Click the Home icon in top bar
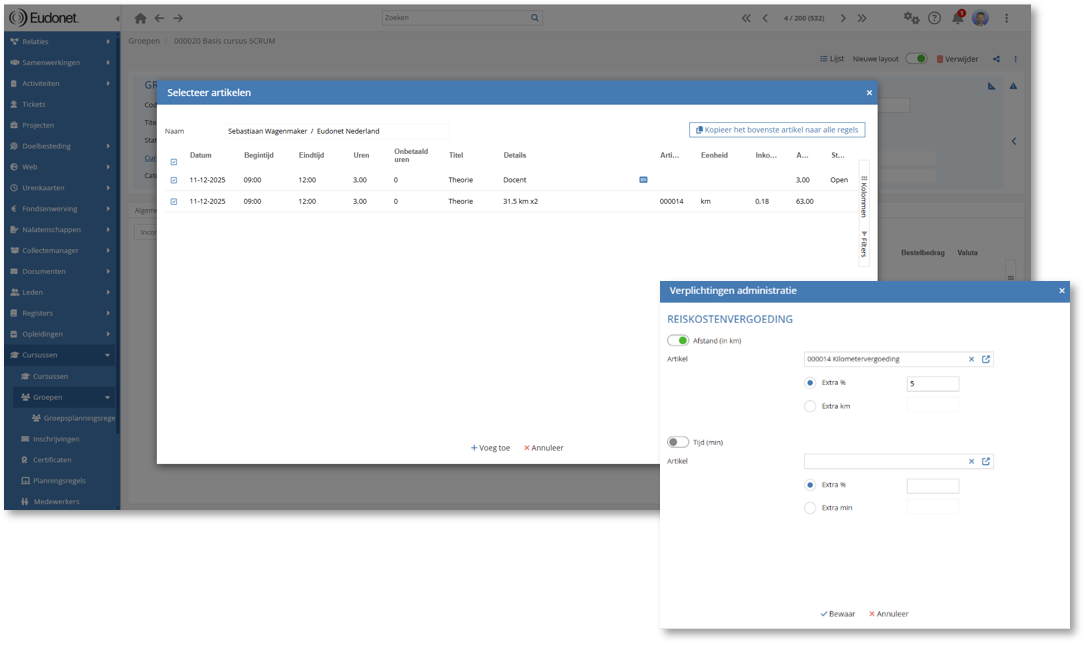This screenshot has height=646, width=1085. click(140, 18)
